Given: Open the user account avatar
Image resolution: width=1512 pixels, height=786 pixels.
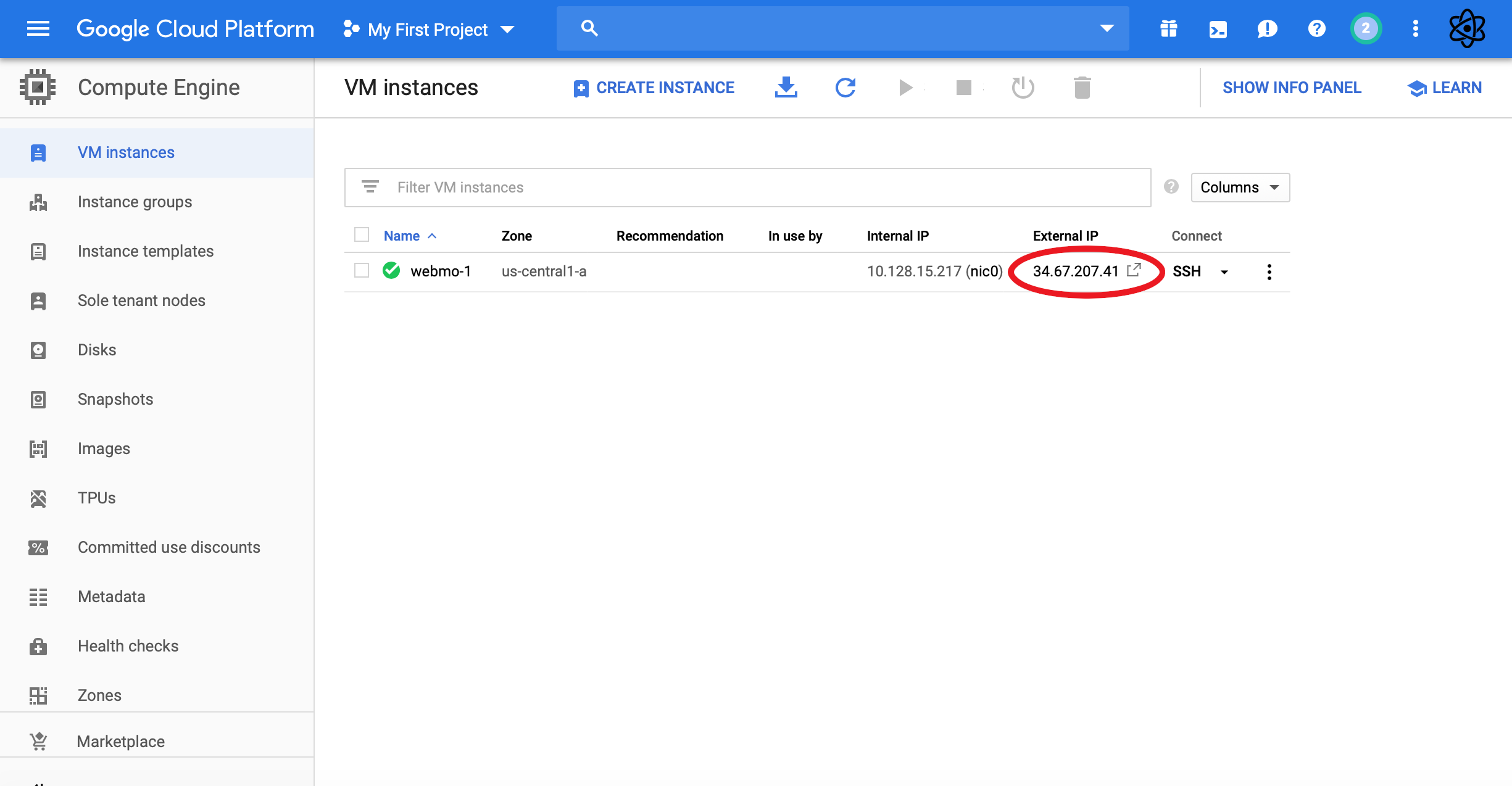Looking at the screenshot, I should click(1467, 28).
